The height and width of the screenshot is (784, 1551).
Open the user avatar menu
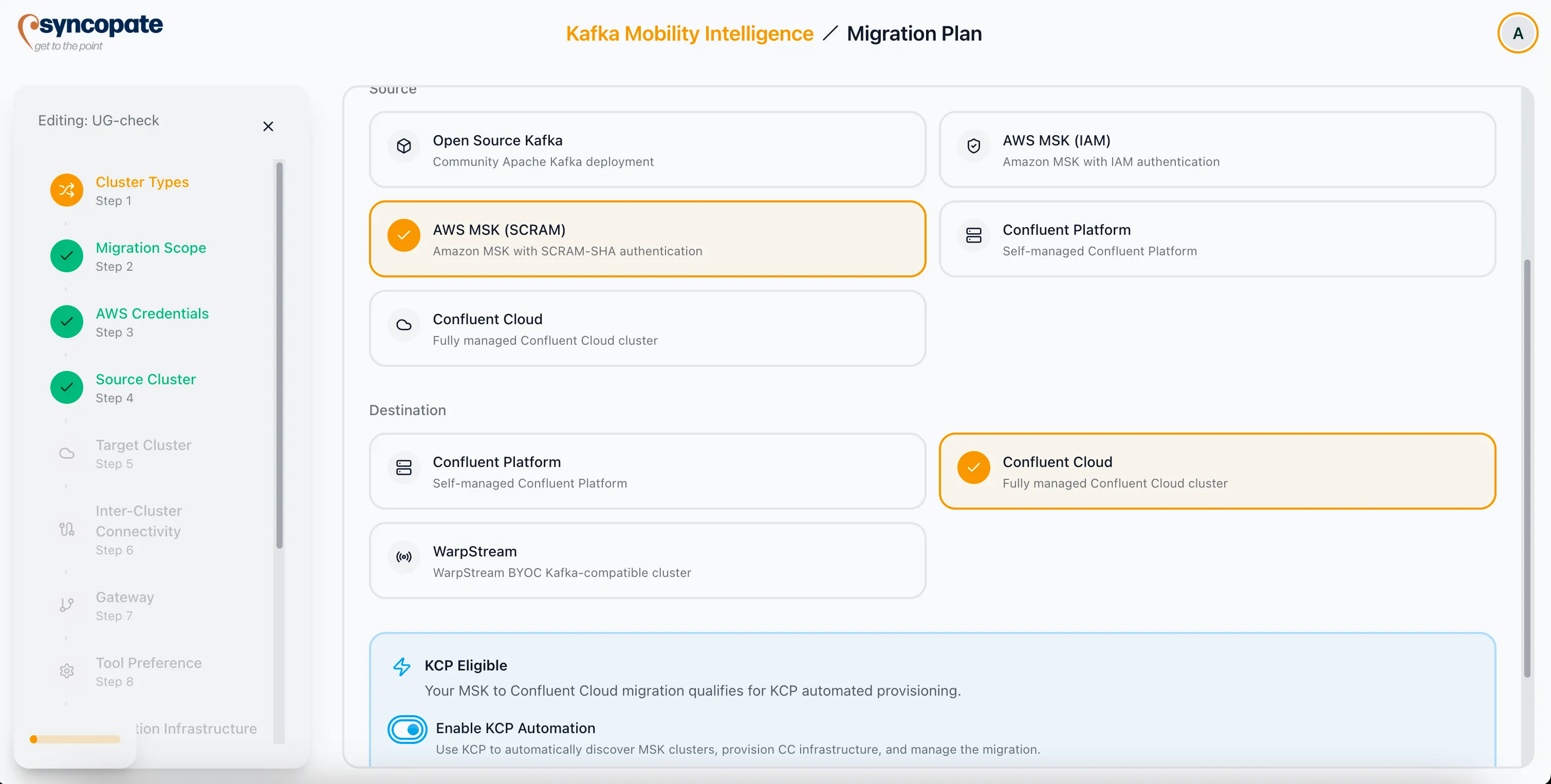tap(1518, 33)
